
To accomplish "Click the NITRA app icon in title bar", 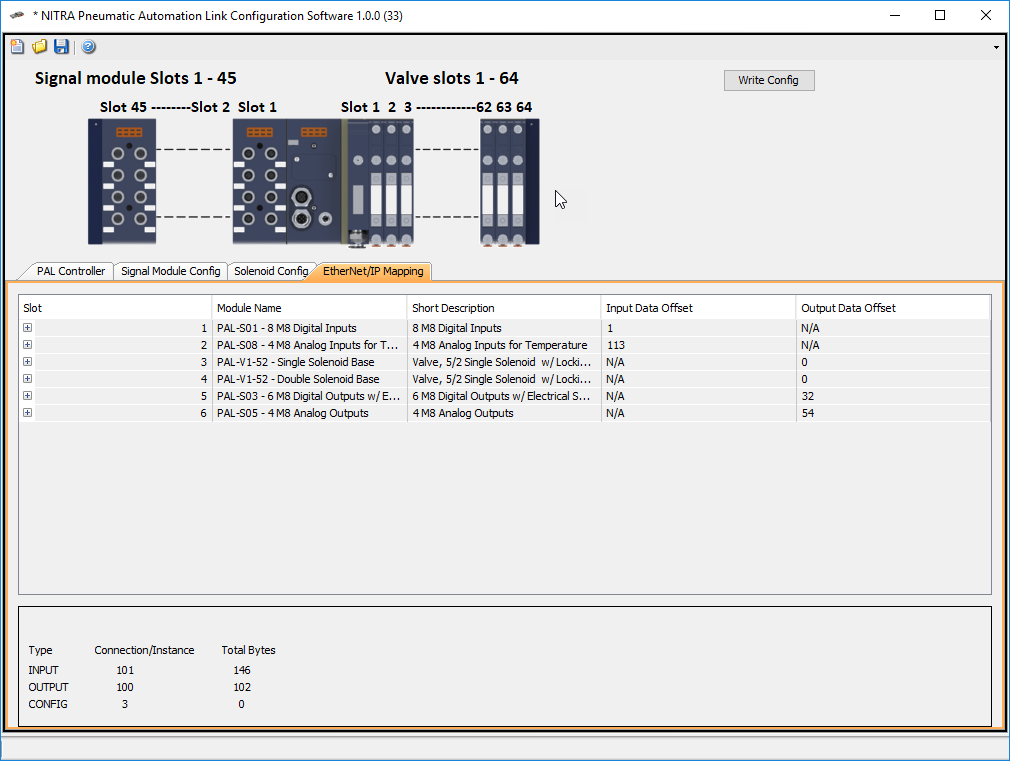I will (17, 15).
